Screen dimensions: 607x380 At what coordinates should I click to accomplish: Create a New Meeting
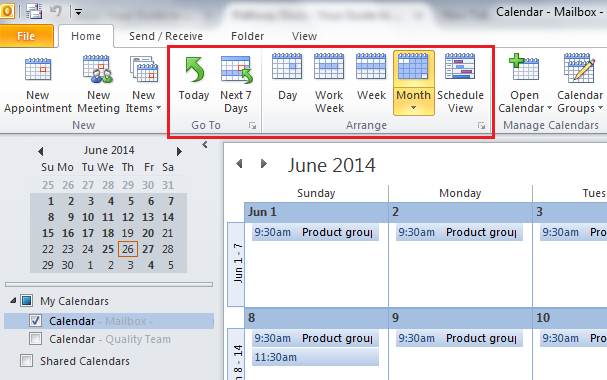tap(98, 85)
